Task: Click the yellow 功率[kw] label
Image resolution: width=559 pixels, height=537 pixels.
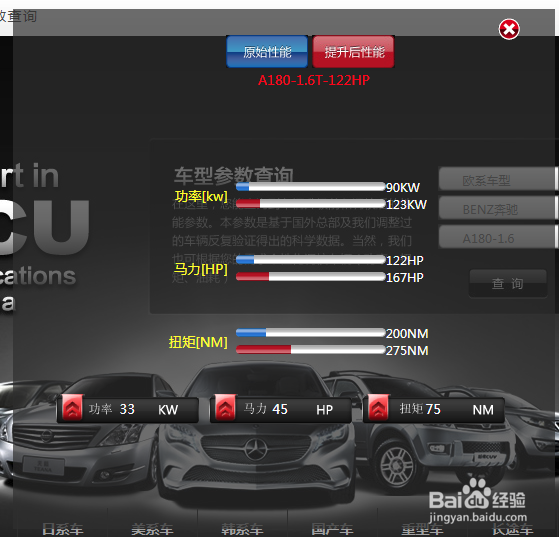Action: click(201, 196)
